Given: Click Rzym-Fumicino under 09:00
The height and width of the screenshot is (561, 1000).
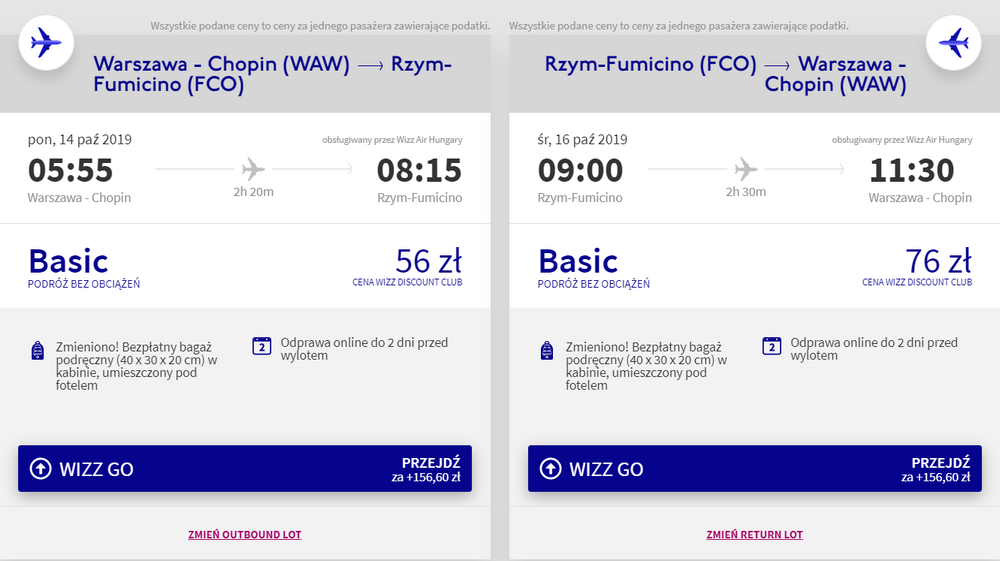Looking at the screenshot, I should (580, 198).
